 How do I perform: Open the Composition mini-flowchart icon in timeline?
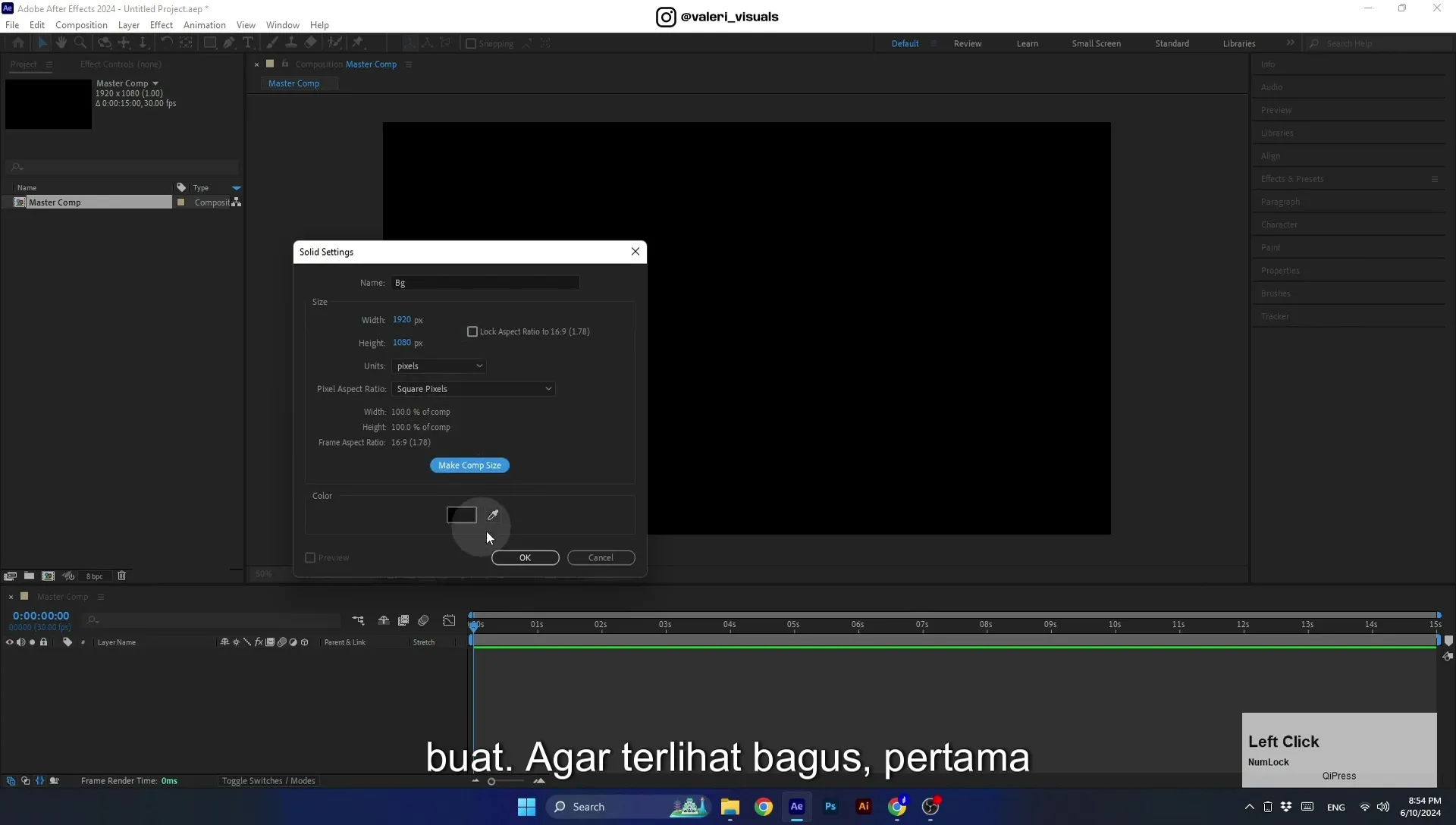pos(358,620)
